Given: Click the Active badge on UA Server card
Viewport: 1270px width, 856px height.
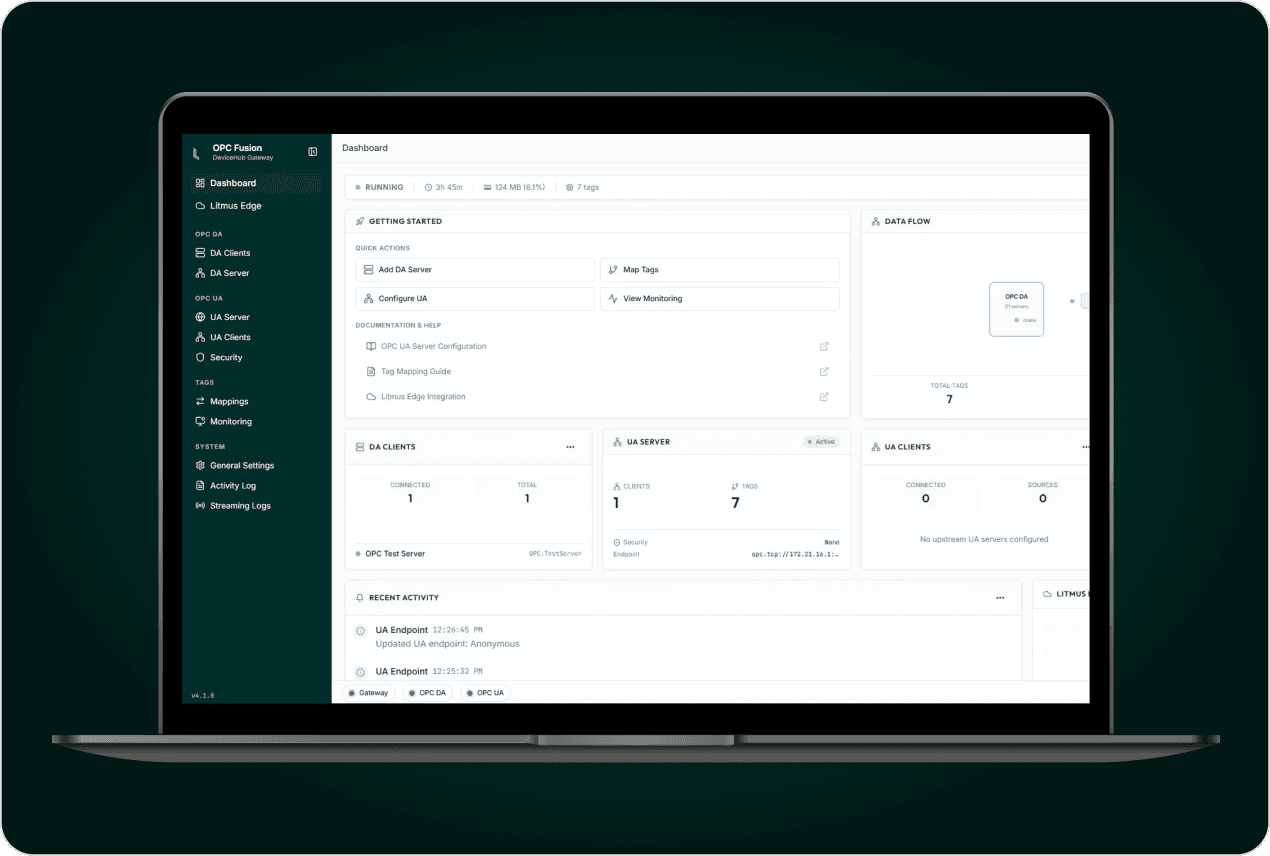Looking at the screenshot, I should pos(821,442).
